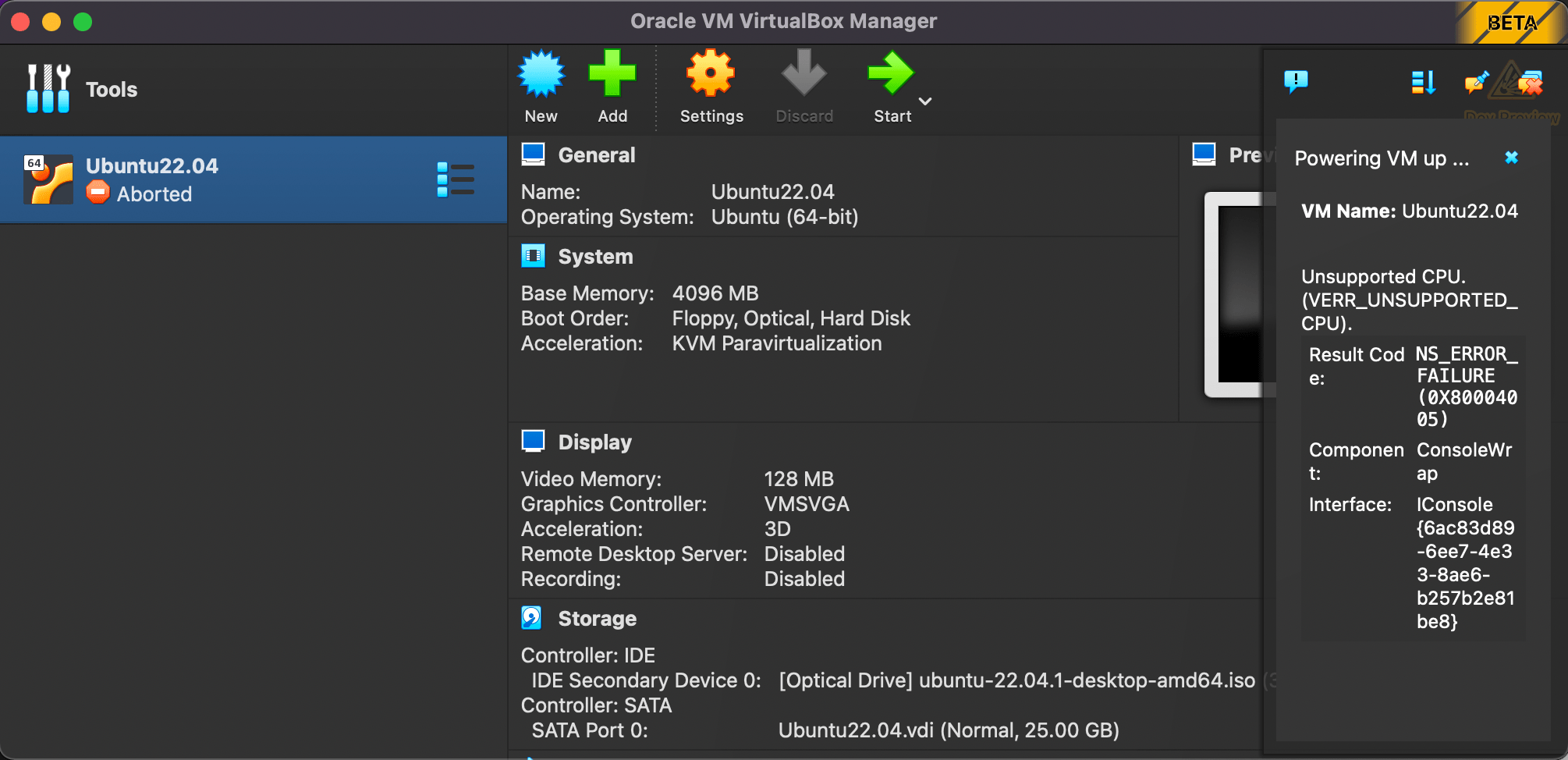Start the VM with the green arrow
The image size is (1568, 760).
pos(891,73)
